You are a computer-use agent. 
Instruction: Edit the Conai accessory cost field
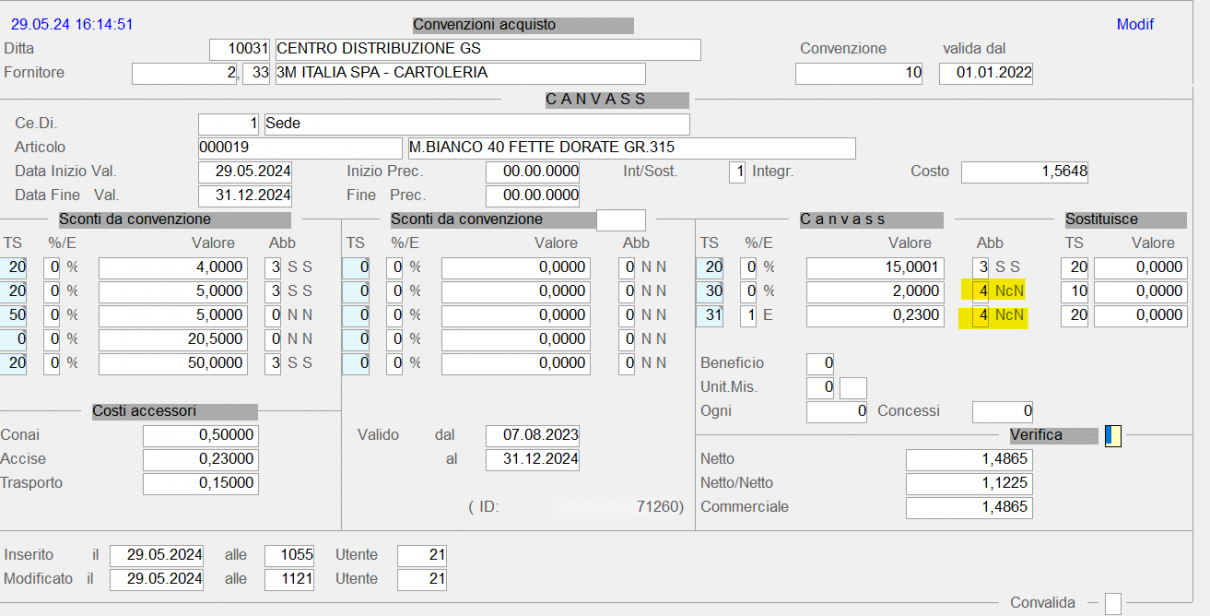200,436
